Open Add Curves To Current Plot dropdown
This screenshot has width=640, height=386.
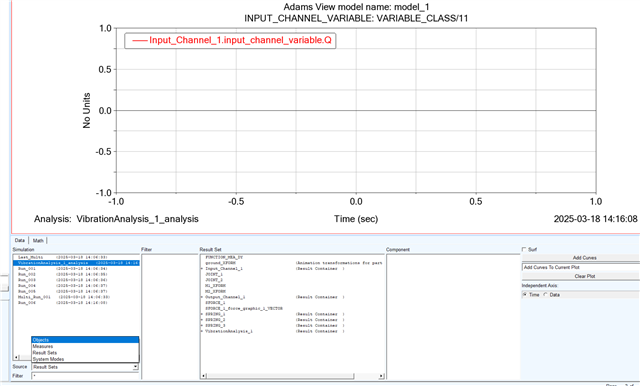580,267
